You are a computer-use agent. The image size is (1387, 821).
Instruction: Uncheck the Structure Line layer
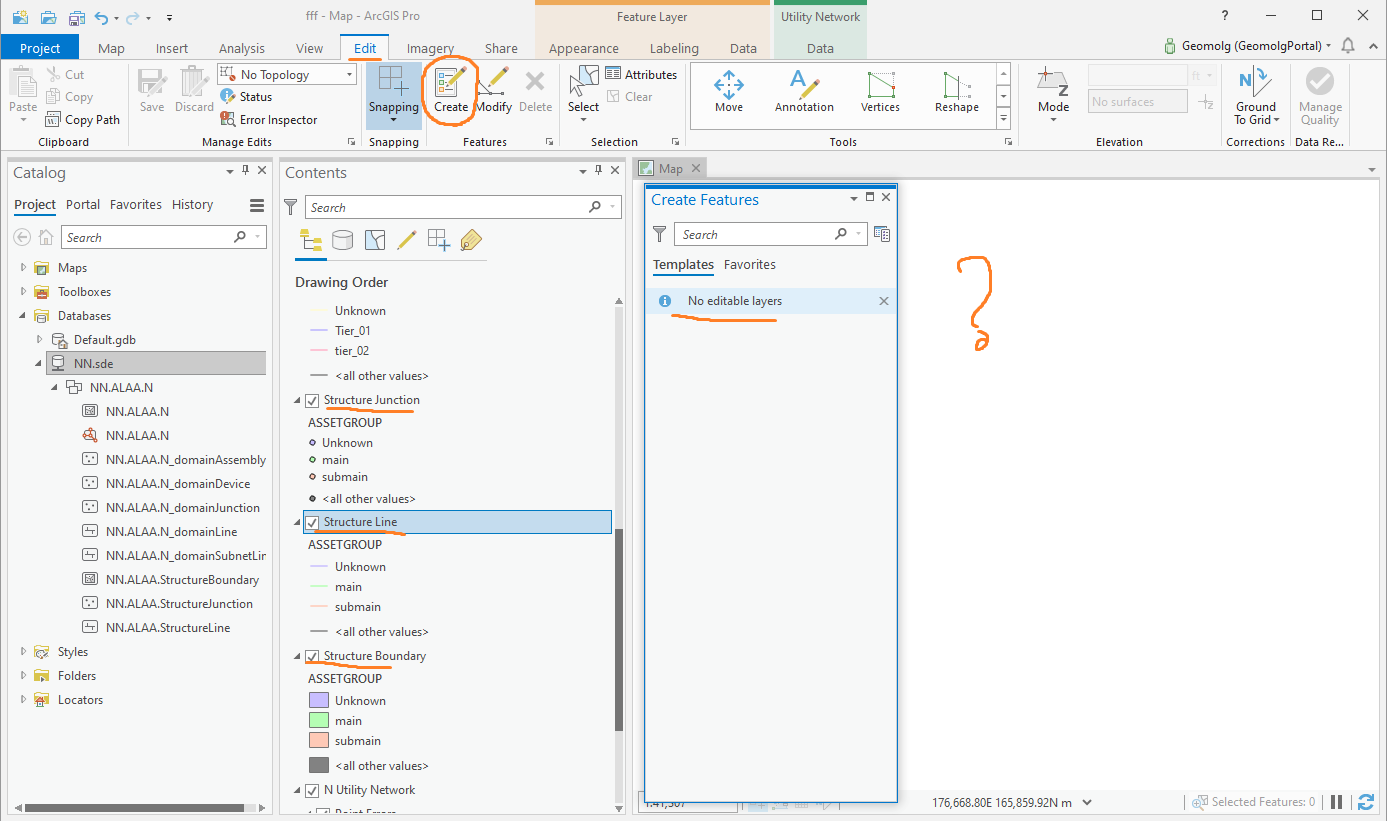312,522
